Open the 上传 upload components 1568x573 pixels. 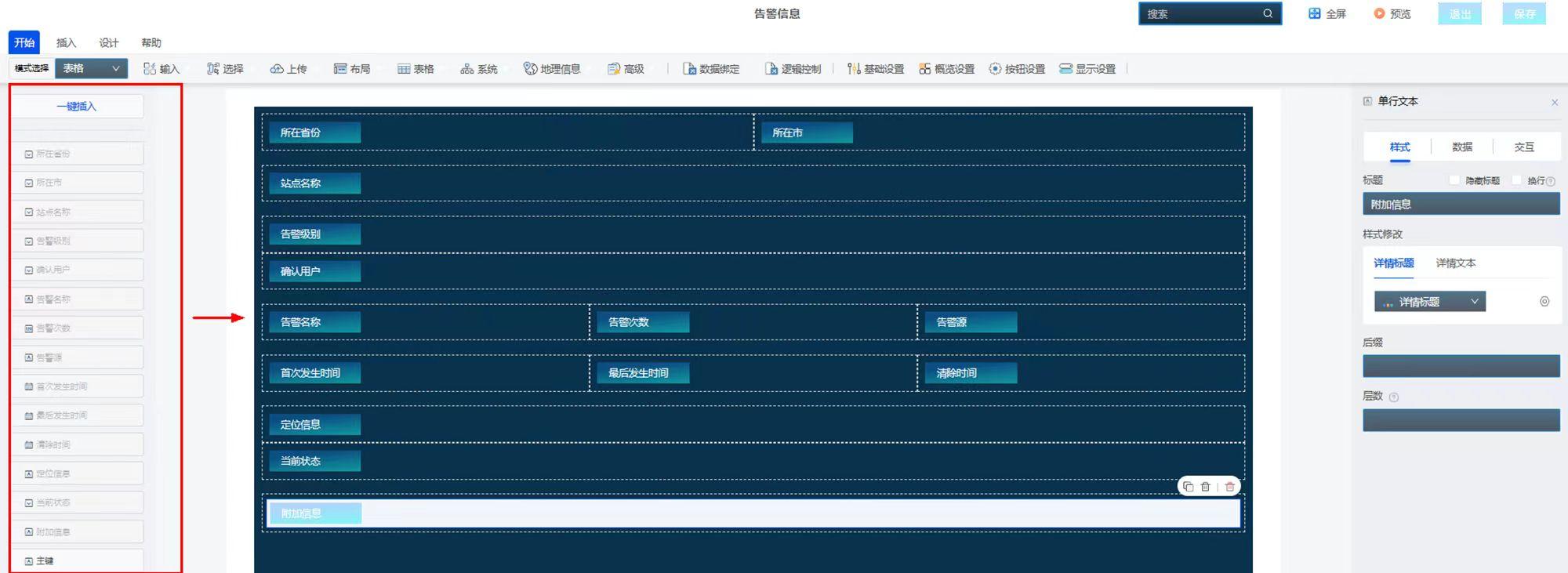click(289, 69)
